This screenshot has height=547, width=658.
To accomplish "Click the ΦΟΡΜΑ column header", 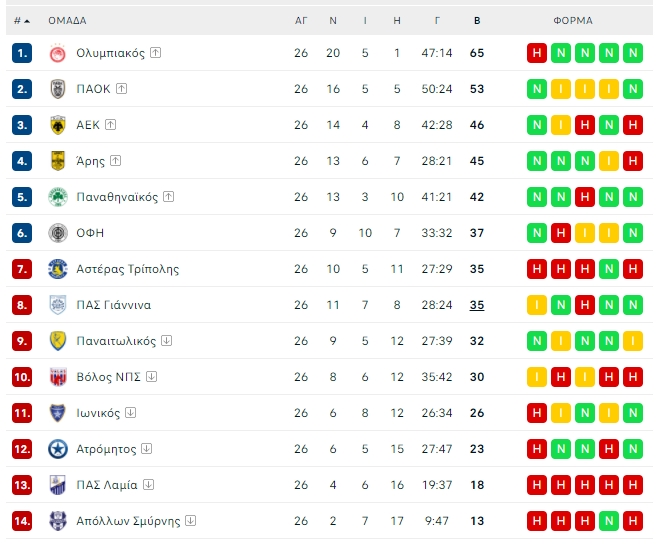I will [x=573, y=21].
